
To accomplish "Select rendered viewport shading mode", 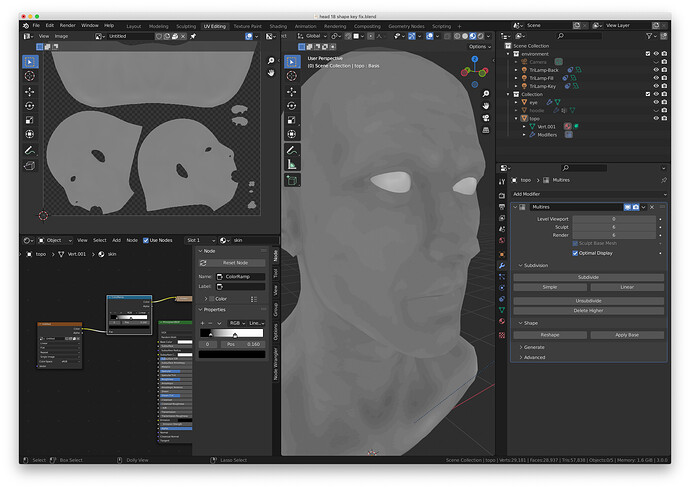I will [x=481, y=36].
